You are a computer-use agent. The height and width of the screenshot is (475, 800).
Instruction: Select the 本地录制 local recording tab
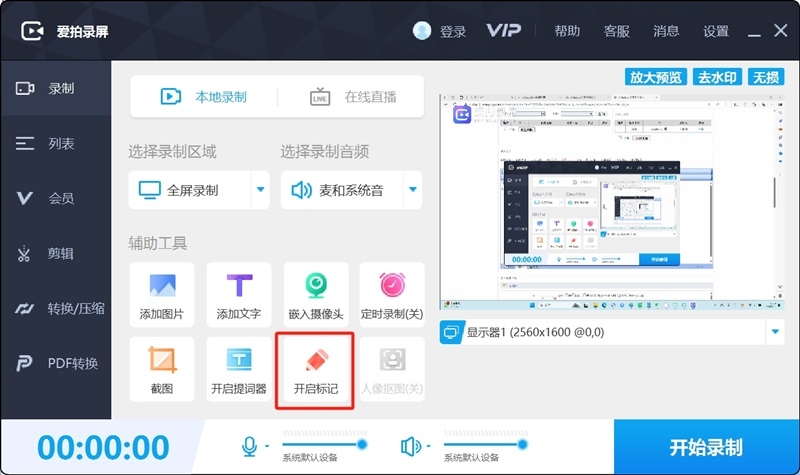pos(204,97)
